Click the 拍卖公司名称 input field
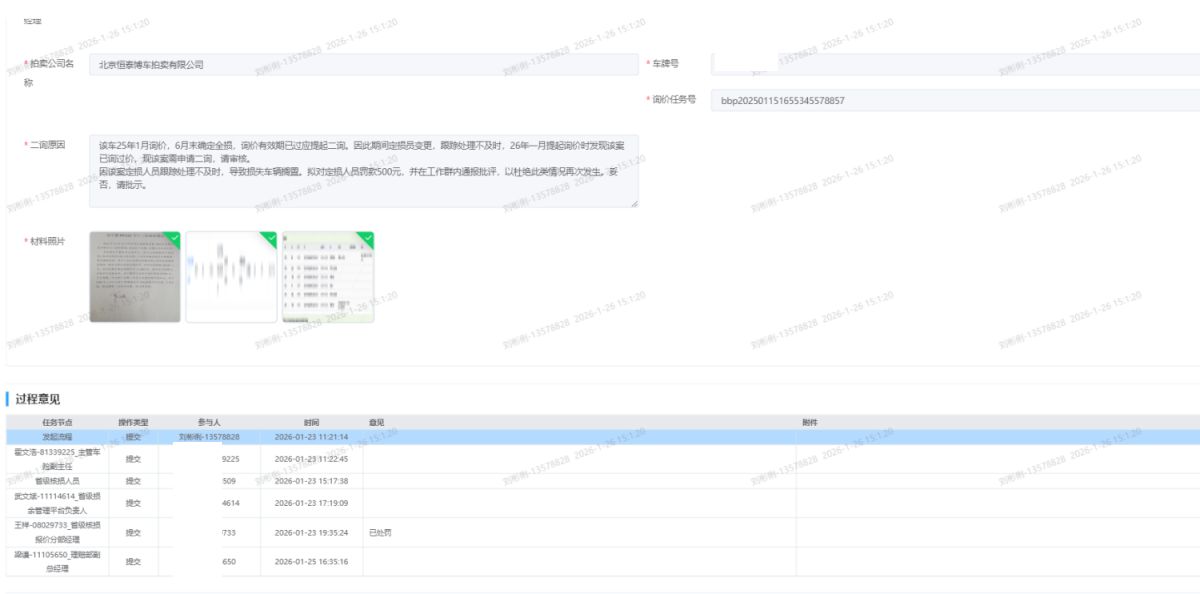 point(363,64)
